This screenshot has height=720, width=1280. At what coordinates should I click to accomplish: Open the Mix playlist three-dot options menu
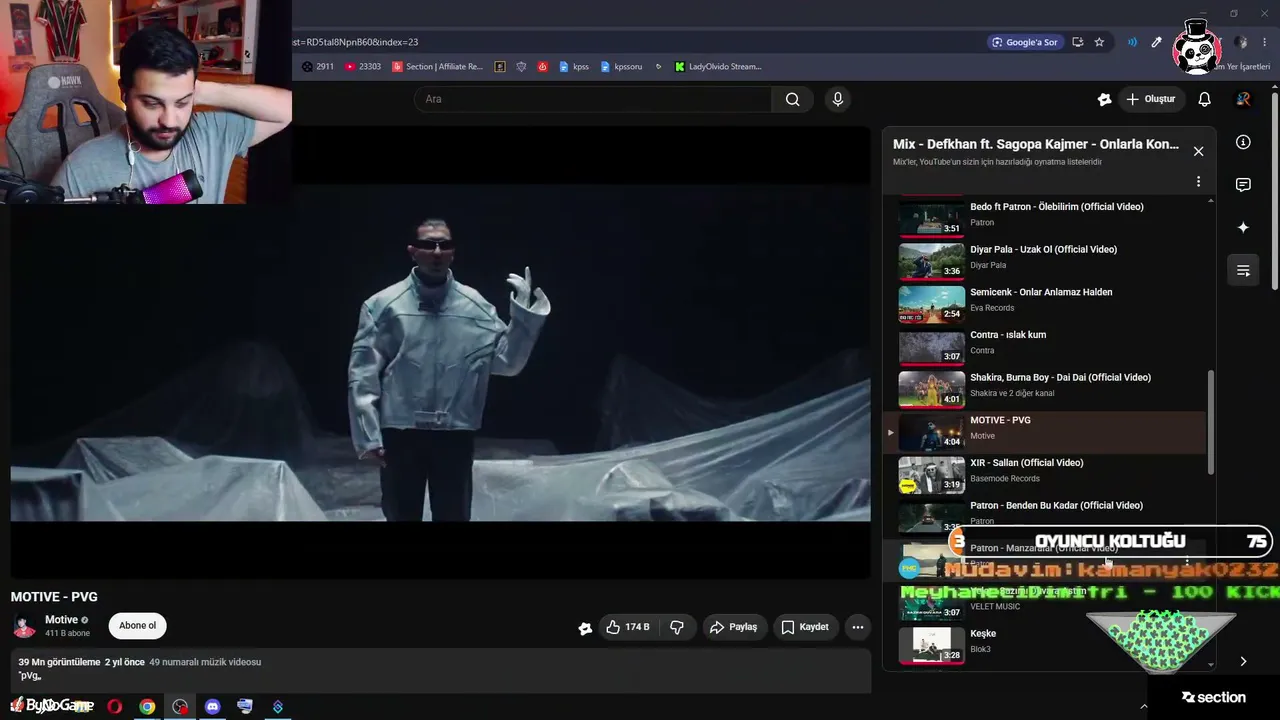pyautogui.click(x=1198, y=182)
